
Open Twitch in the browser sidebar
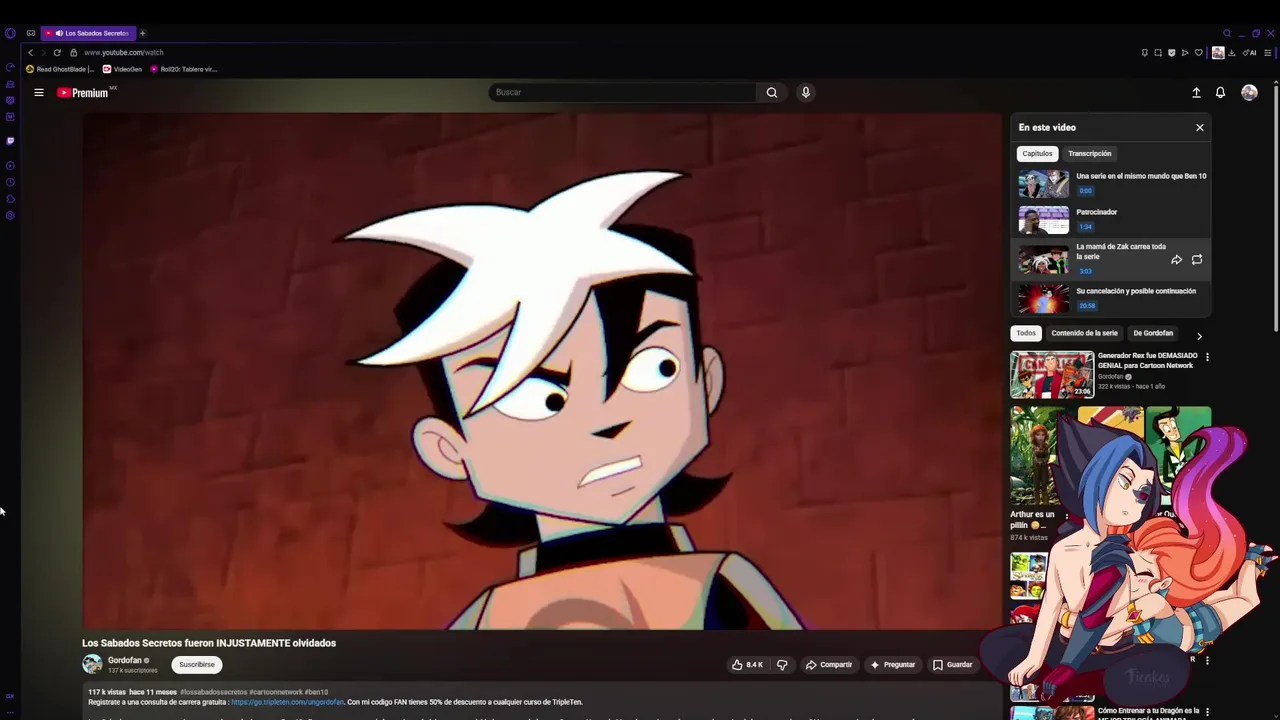pyautogui.click(x=10, y=141)
